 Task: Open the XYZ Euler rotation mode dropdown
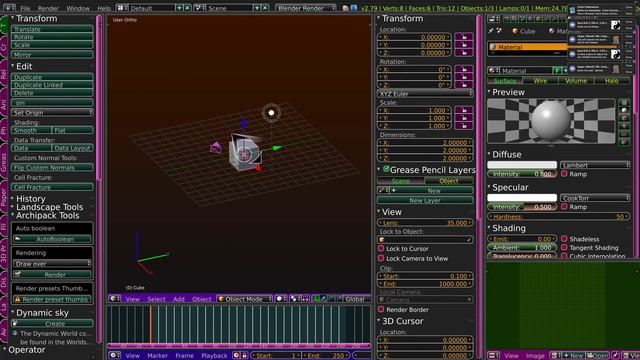coord(425,93)
